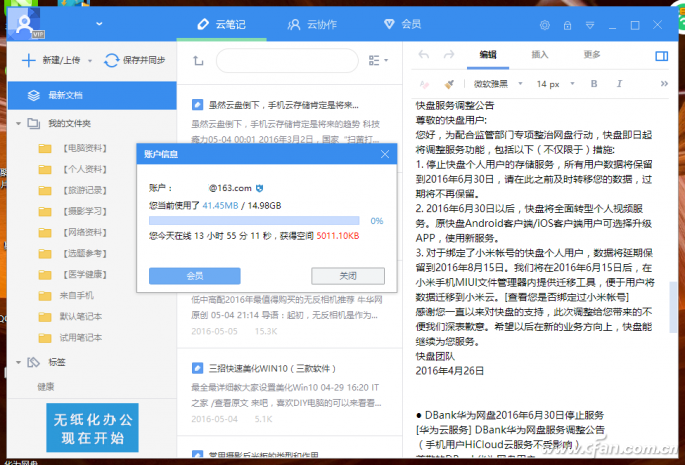Collapse the 我的文件夹 tree arrow
This screenshot has height=465, width=685.
[18, 124]
